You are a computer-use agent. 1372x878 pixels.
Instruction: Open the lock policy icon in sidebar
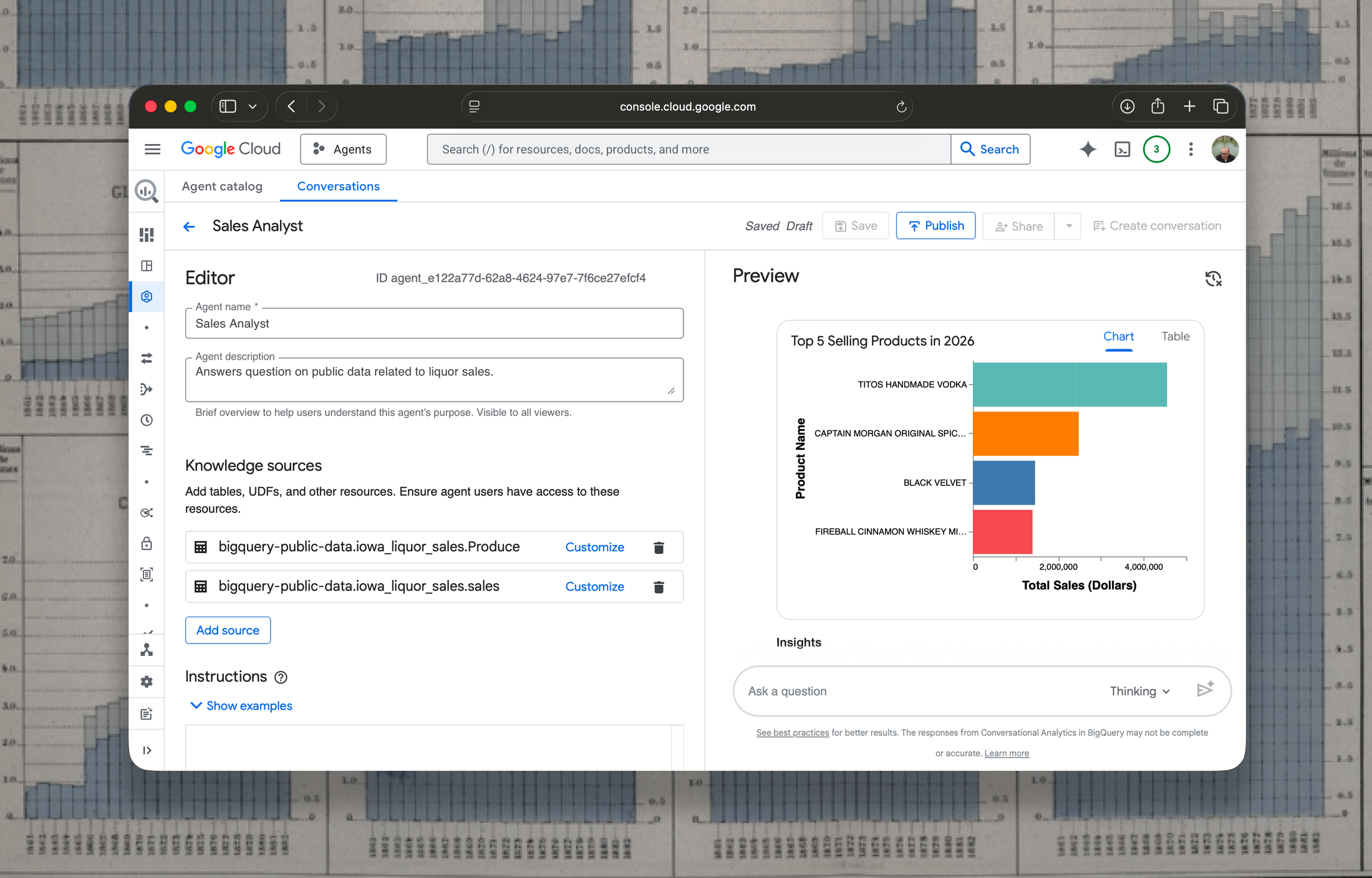147,543
